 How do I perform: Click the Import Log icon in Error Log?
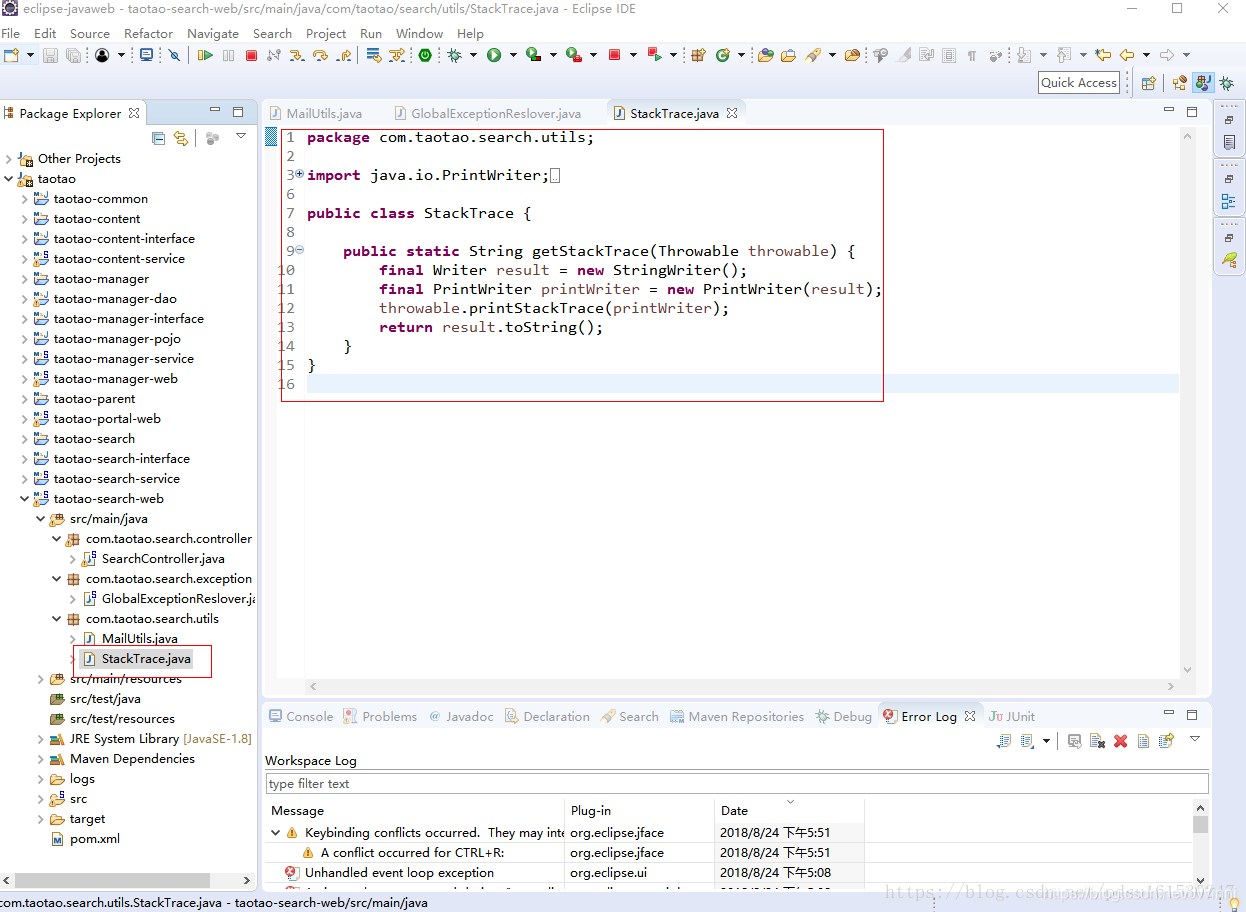[1027, 741]
